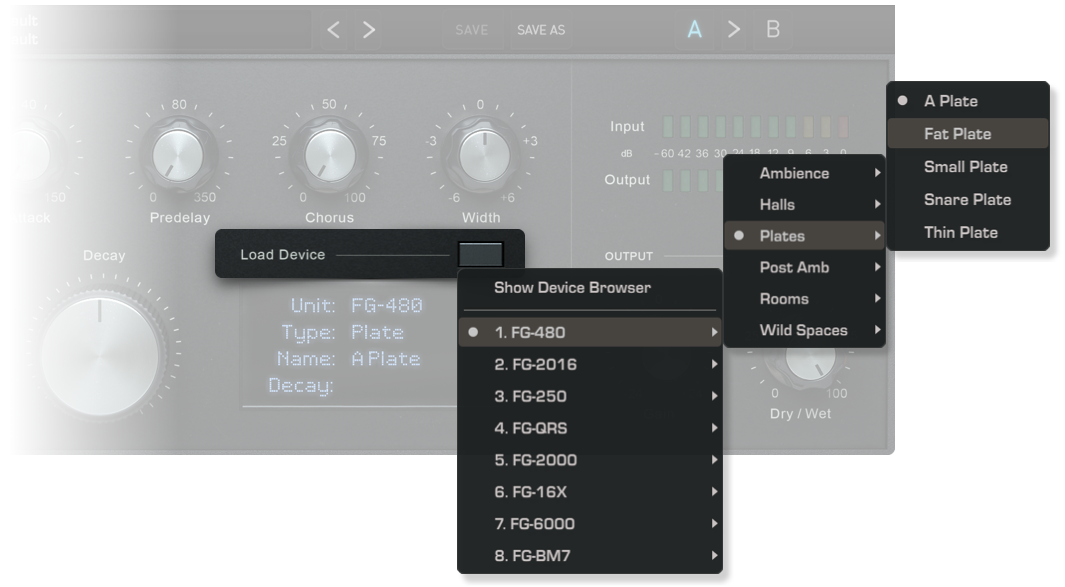Select preset slot A
Image resolution: width=1065 pixels, height=587 pixels.
click(694, 29)
